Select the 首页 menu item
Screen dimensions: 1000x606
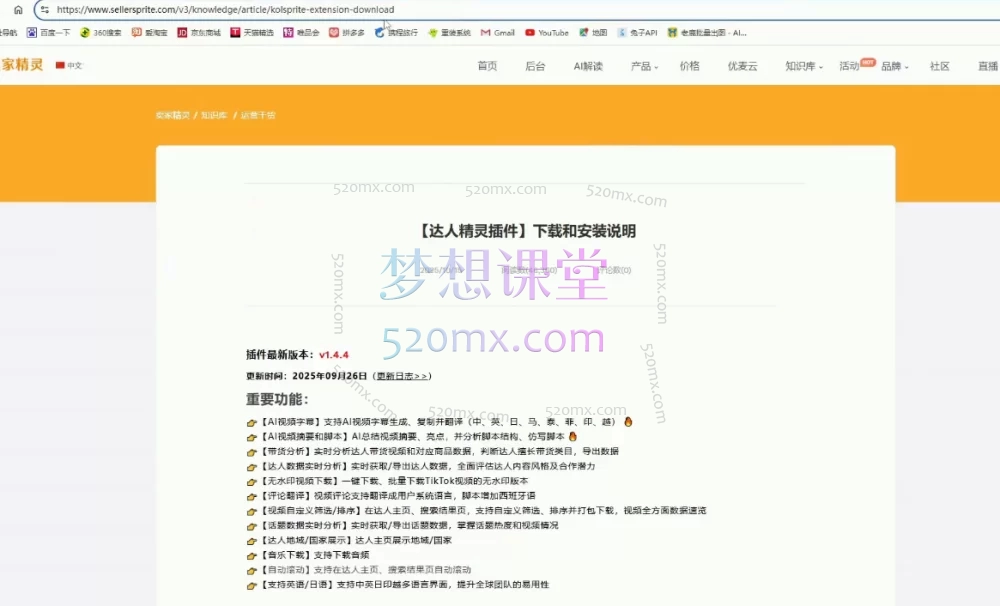tap(487, 66)
